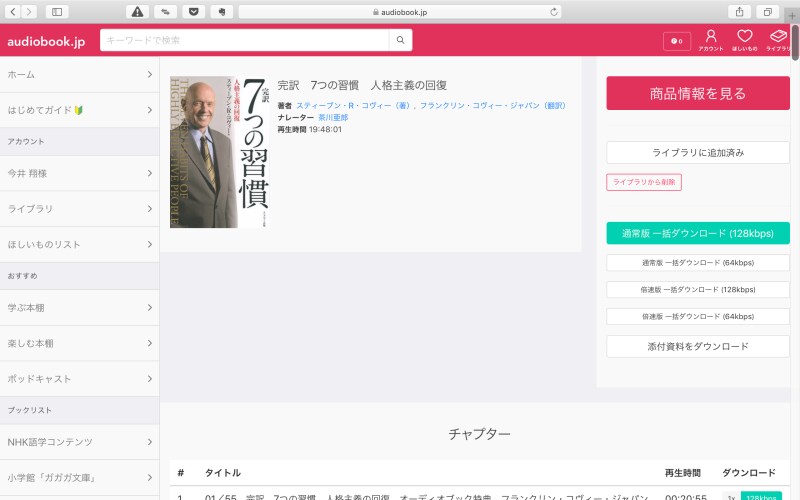The height and width of the screenshot is (500, 800).
Task: Go back with the browser back arrow
Action: coord(13,12)
